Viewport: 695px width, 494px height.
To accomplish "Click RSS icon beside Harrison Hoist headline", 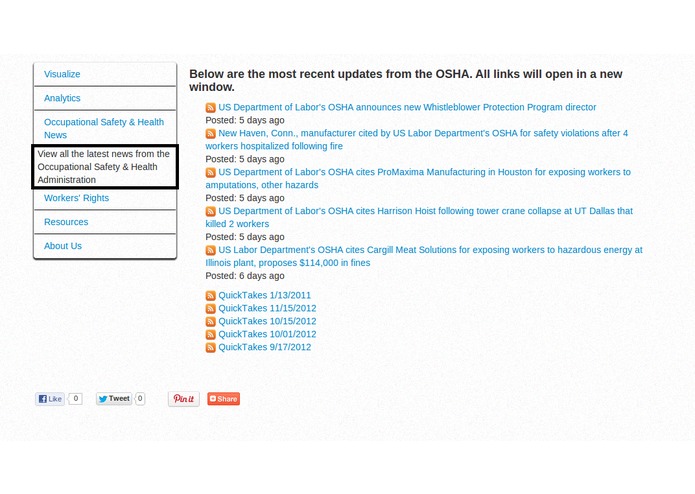I will (x=211, y=211).
